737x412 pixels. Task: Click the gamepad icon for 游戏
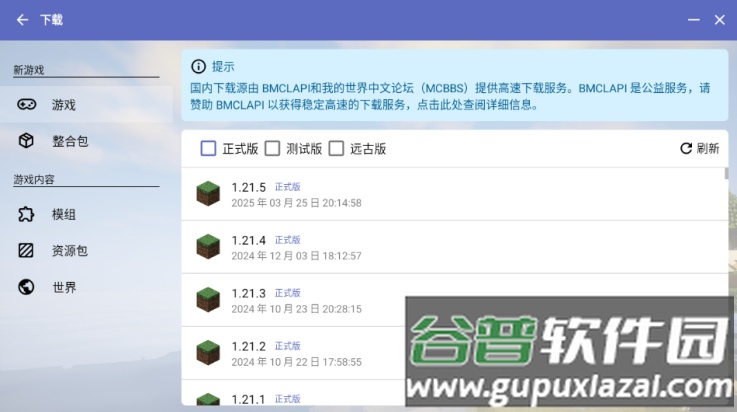(26, 104)
